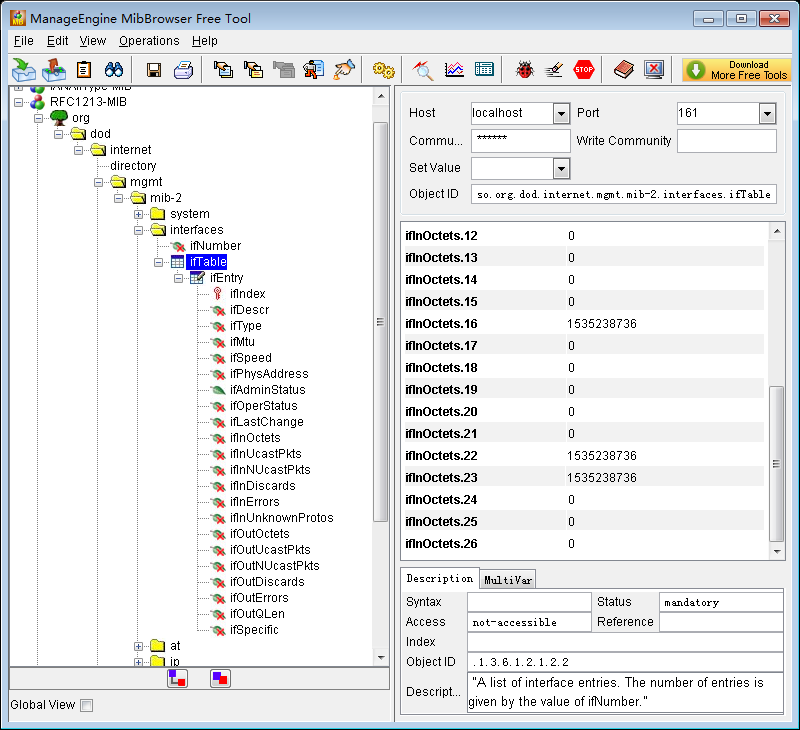
Task: Open the View menu
Action: (x=92, y=41)
